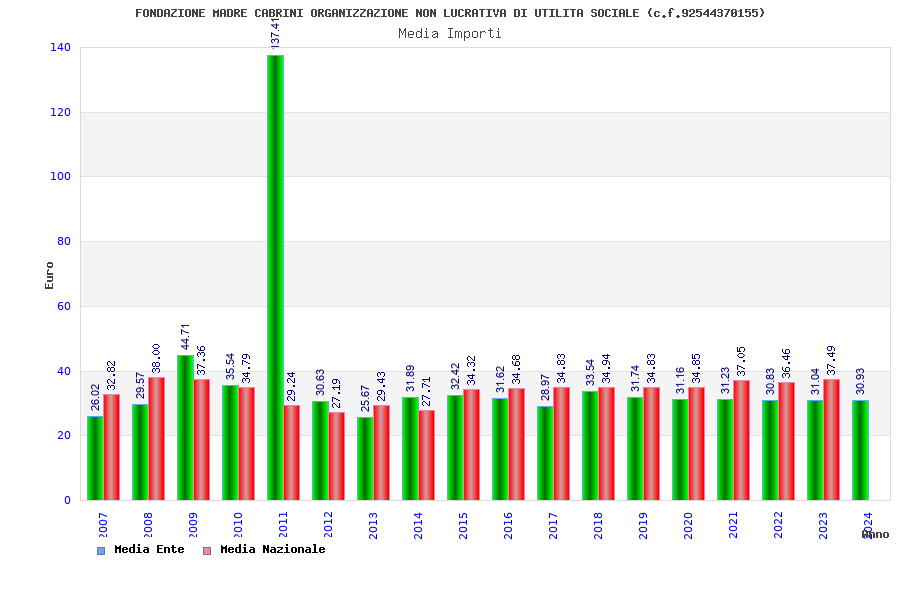The height and width of the screenshot is (600, 900).
Task: Click the 37.36 value label for 2009
Action: (x=201, y=360)
